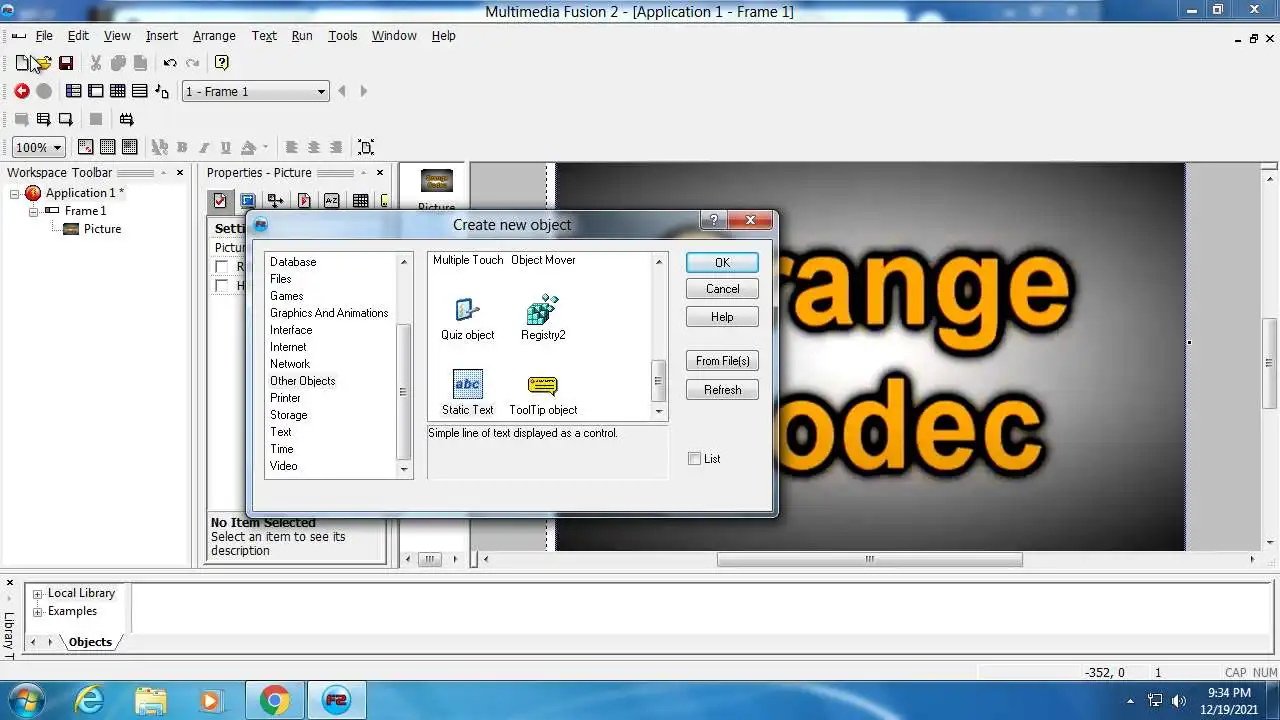Viewport: 1280px width, 720px height.
Task: Collapse the Application 1 tree node
Action: [15, 193]
